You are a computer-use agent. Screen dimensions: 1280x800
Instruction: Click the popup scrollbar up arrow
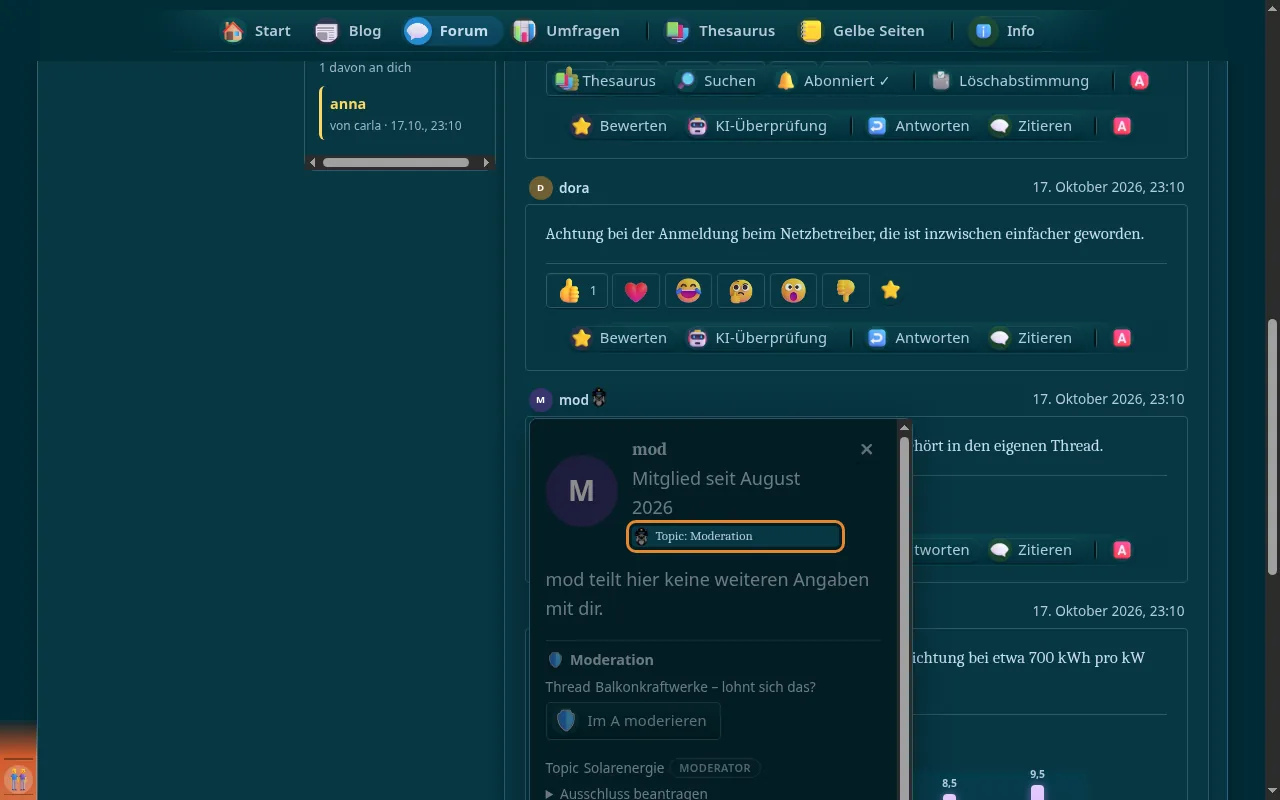[904, 428]
